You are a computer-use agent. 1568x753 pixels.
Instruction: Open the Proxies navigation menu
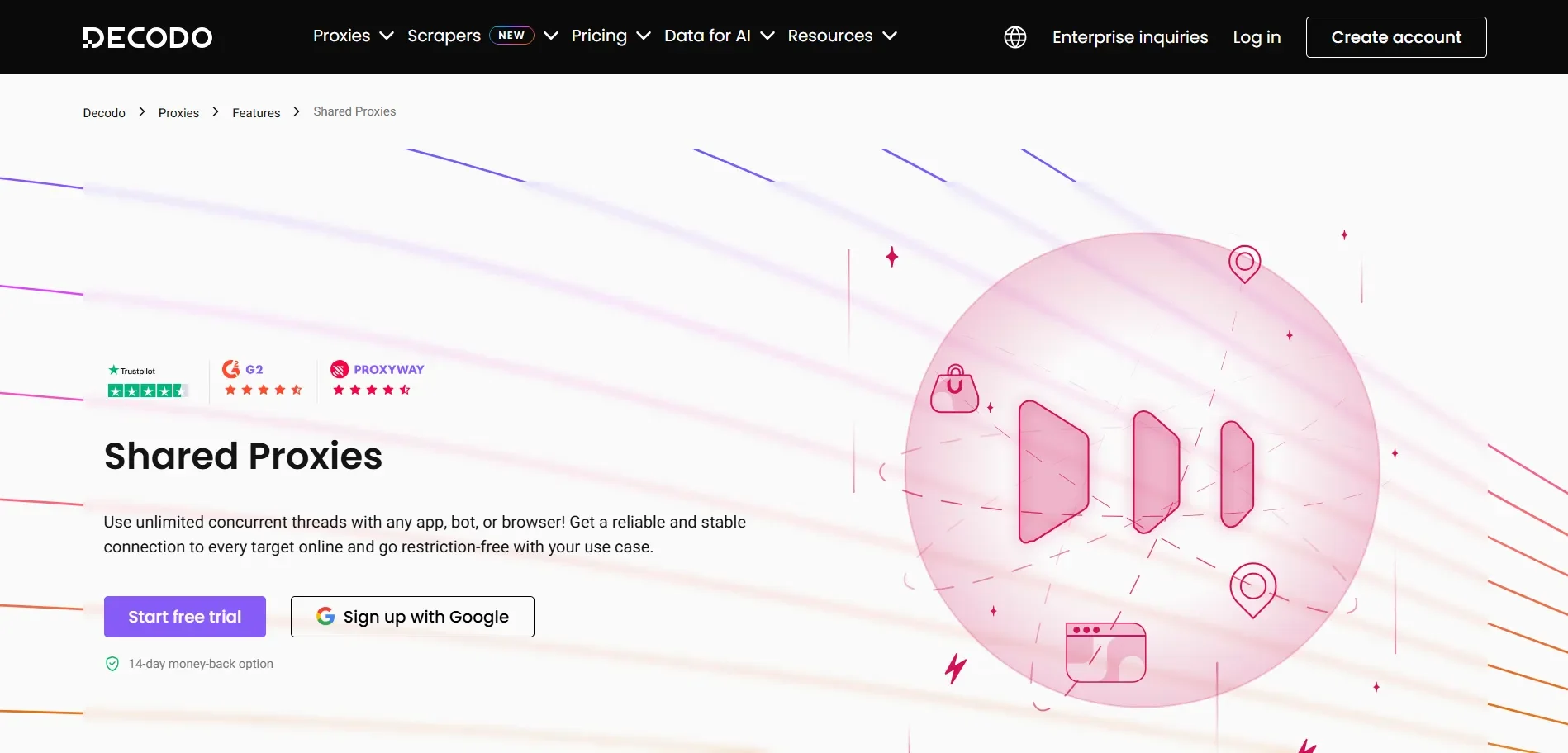[x=341, y=36]
